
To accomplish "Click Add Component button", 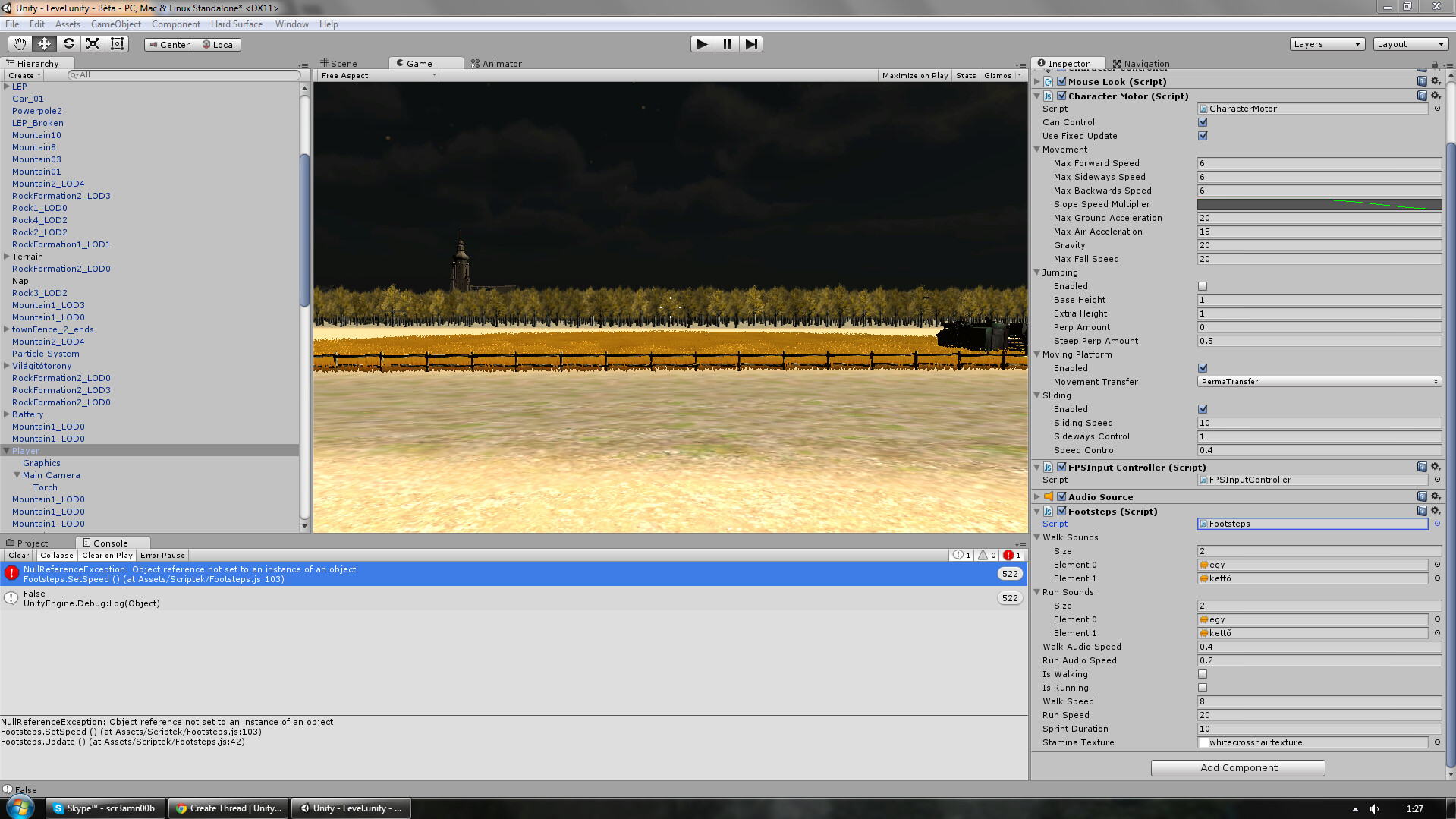I will click(x=1238, y=768).
